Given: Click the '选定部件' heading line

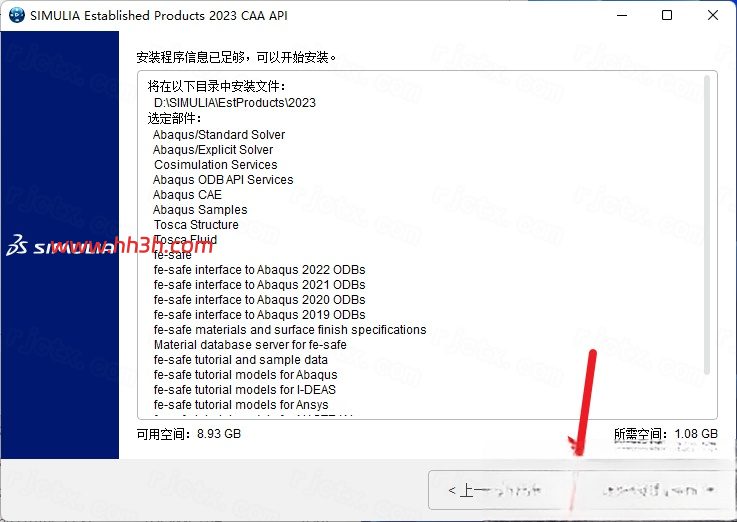Looking at the screenshot, I should (174, 118).
